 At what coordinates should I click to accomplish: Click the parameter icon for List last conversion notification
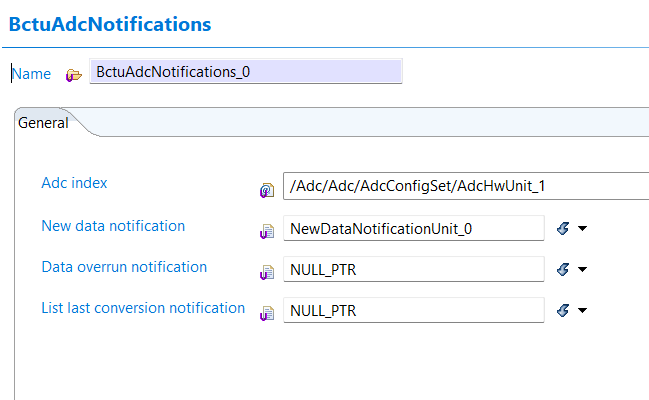tap(266, 312)
